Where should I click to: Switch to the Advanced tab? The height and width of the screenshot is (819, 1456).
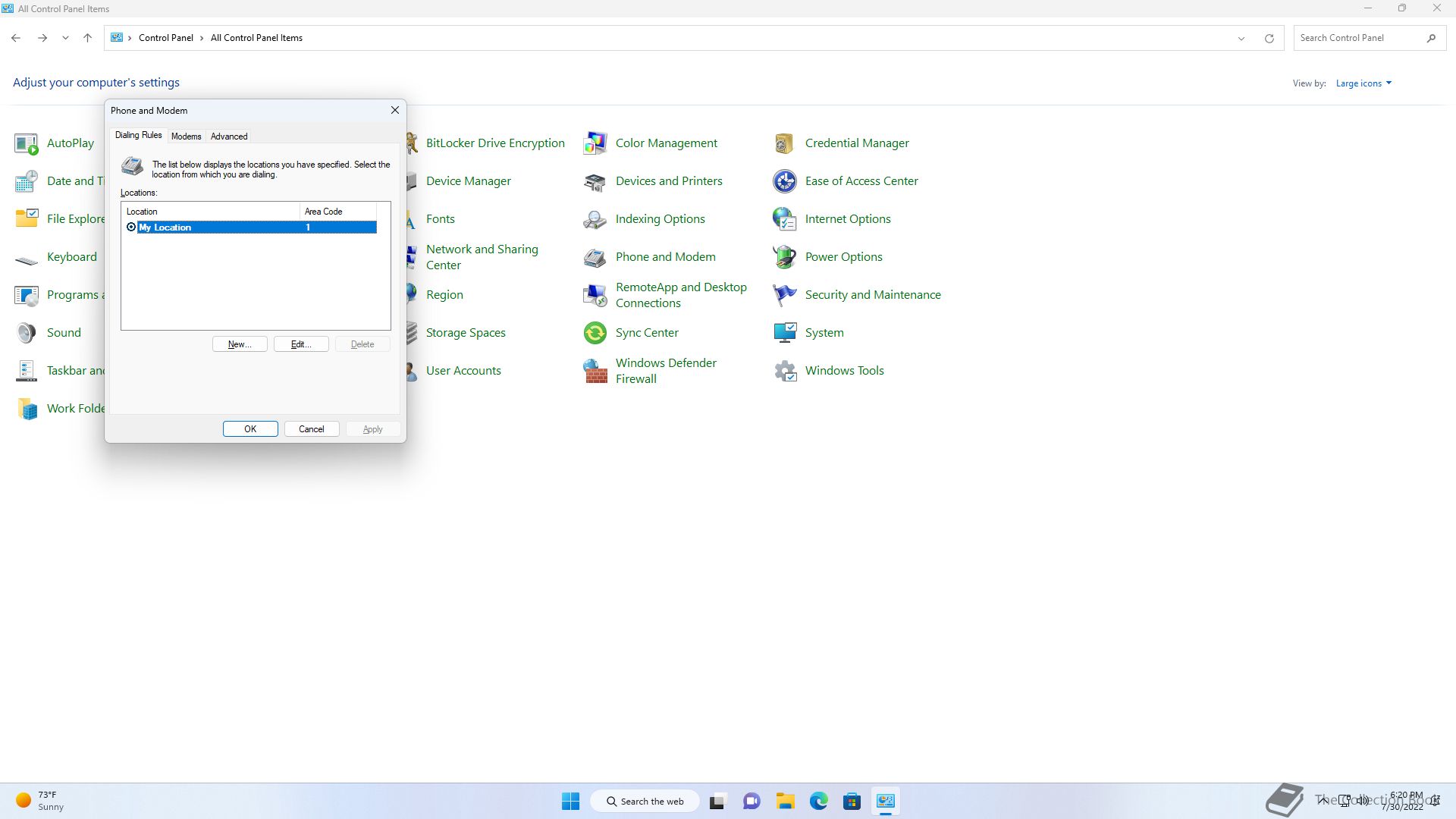[x=229, y=136]
